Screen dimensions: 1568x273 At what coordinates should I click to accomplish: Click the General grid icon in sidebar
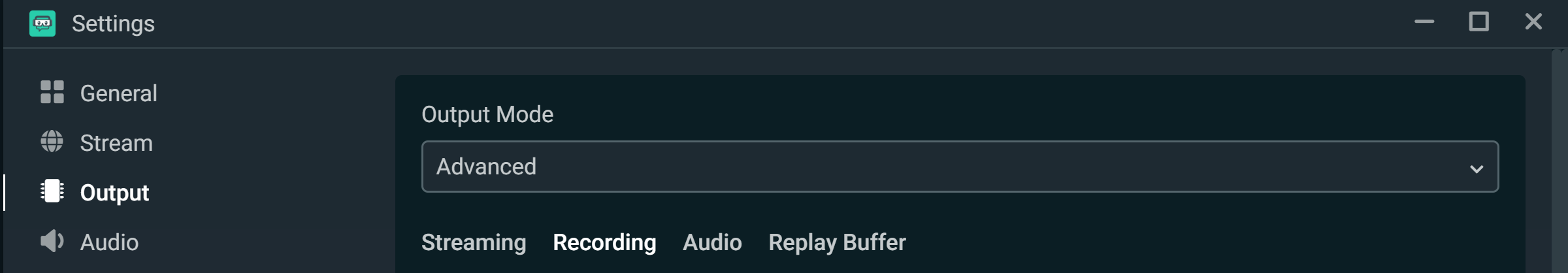52,93
